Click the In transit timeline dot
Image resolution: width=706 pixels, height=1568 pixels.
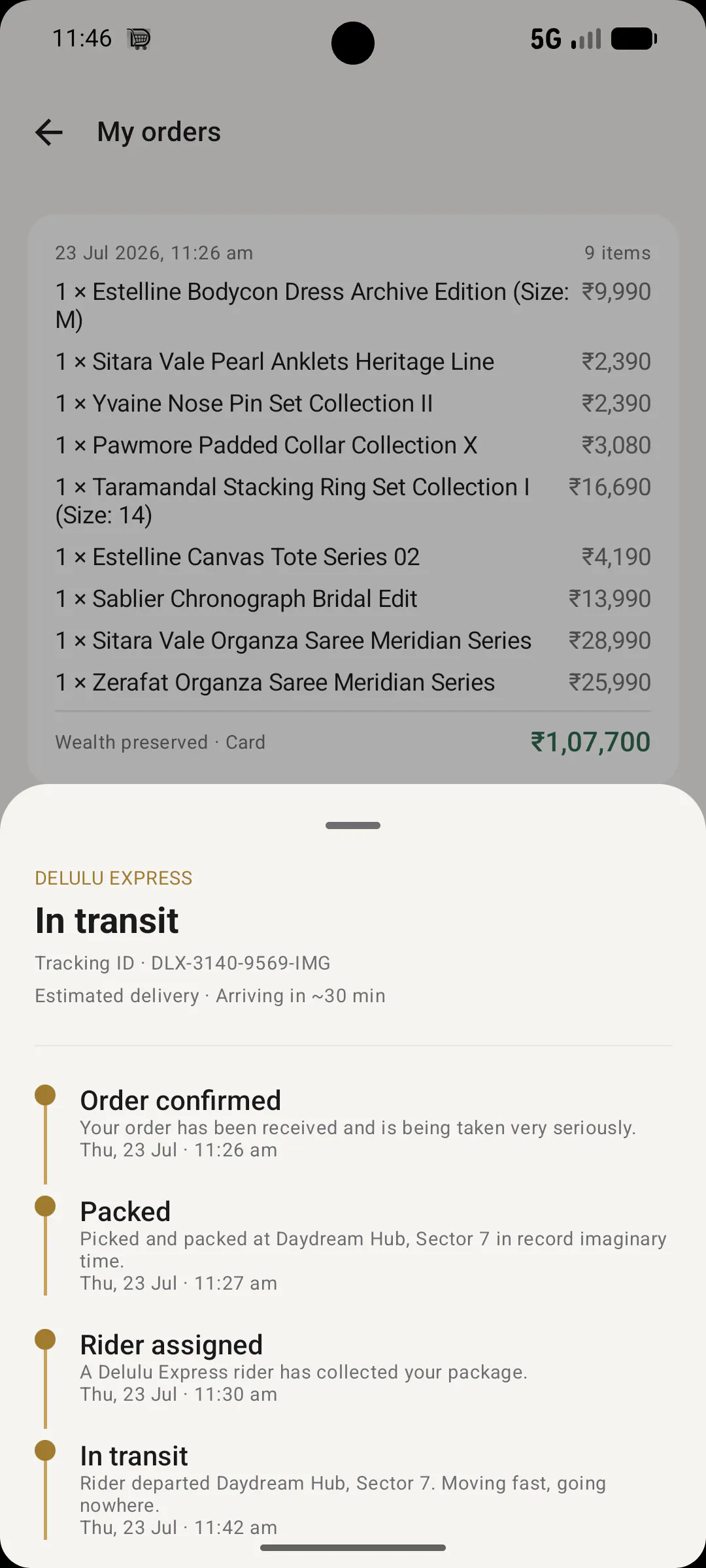pyautogui.click(x=45, y=1450)
